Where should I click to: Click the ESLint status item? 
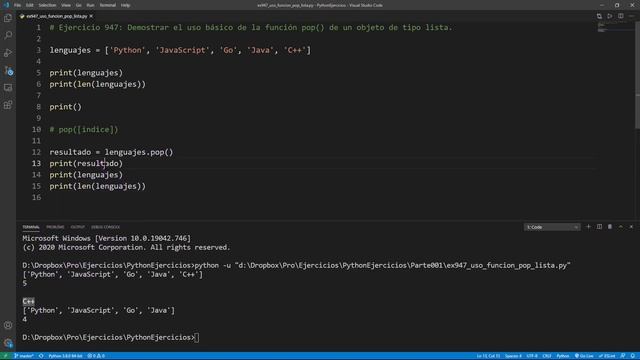coord(607,356)
